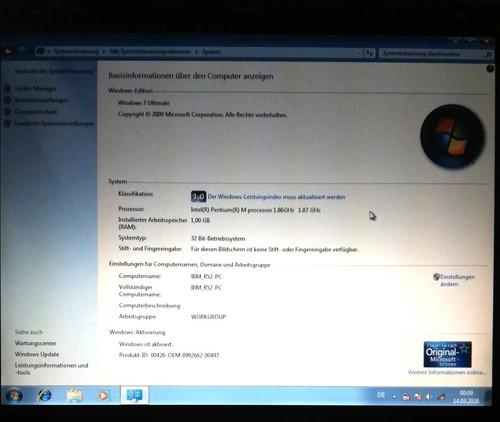
Task: Click the 'Intel(R) Pentium(R) M processor' value
Action: click(256, 210)
